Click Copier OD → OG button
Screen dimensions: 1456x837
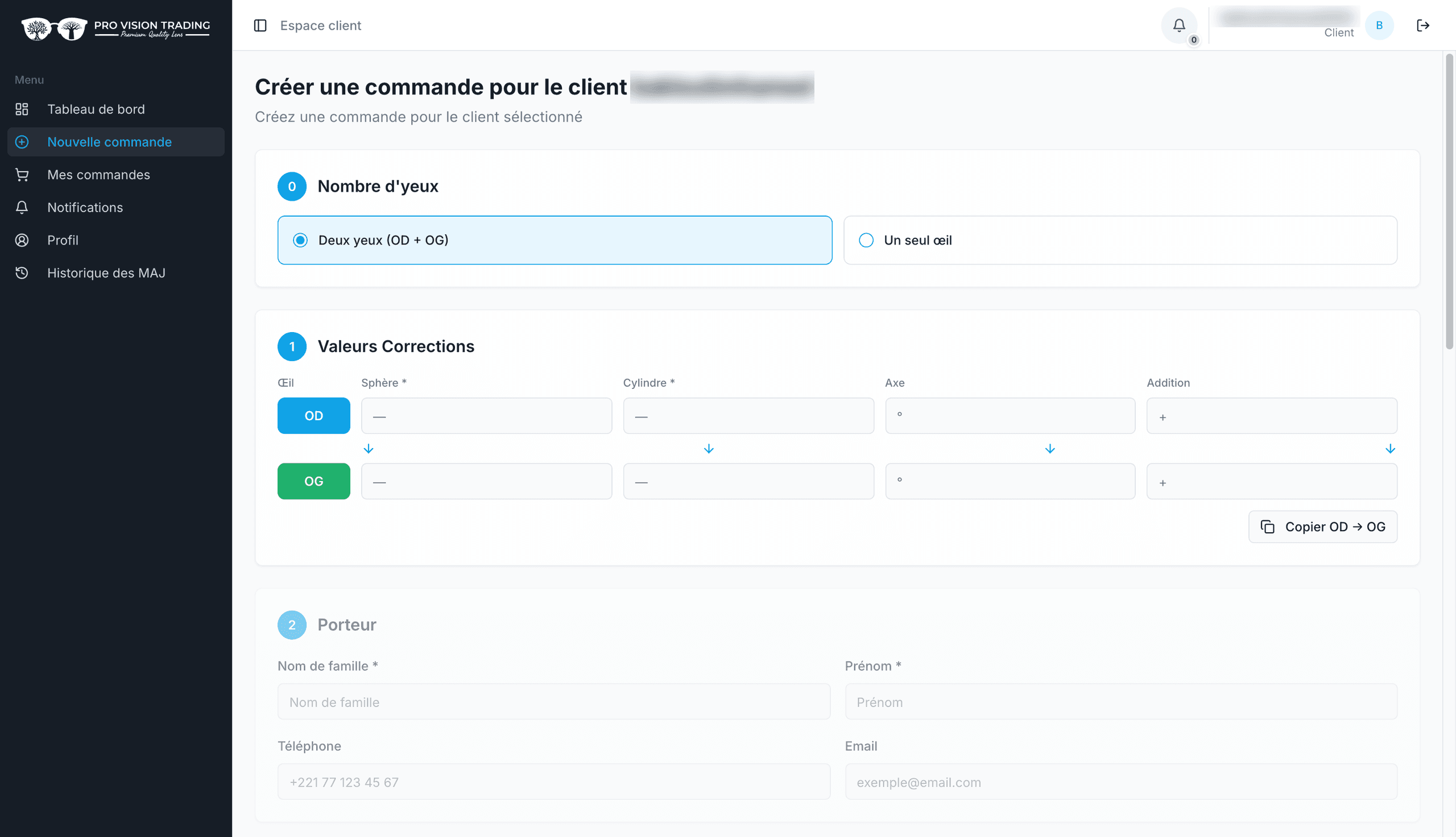pos(1323,527)
